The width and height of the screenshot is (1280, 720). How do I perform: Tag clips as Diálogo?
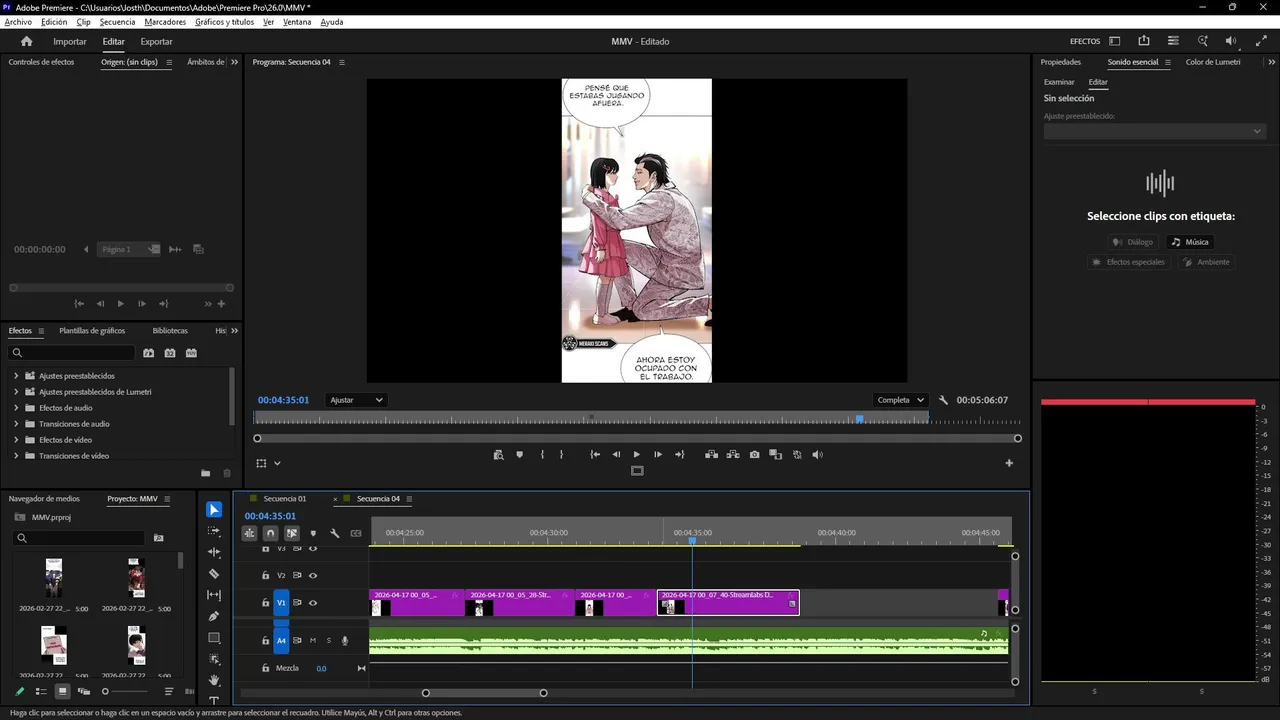click(1133, 242)
